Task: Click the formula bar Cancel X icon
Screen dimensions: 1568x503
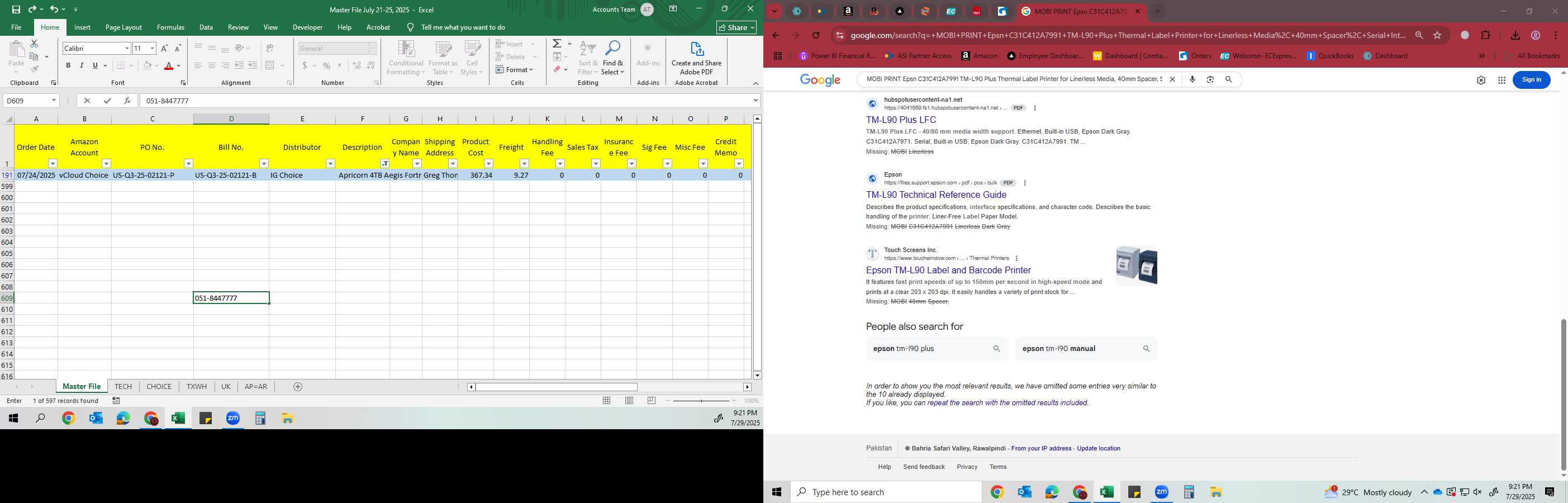Action: click(87, 101)
